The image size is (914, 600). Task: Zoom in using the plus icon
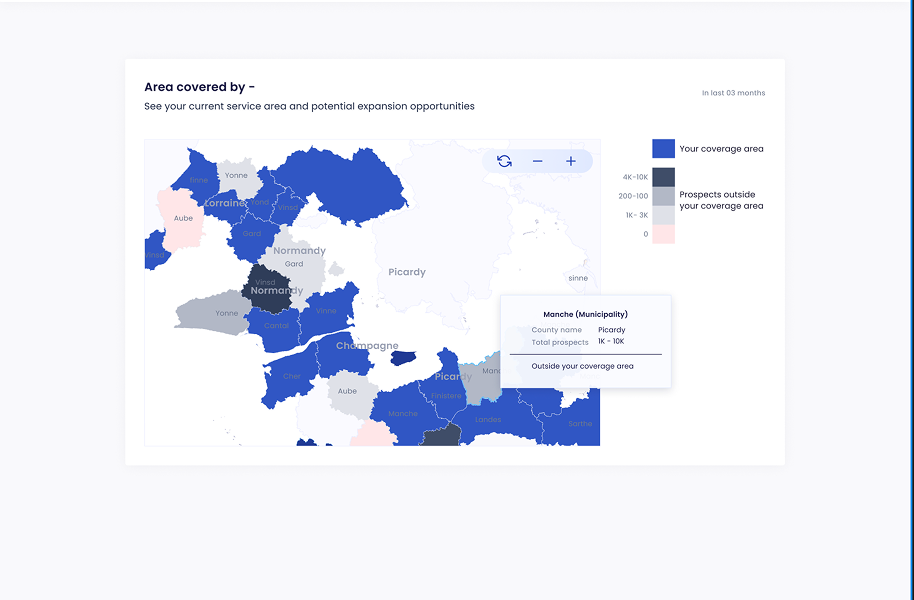coord(571,160)
